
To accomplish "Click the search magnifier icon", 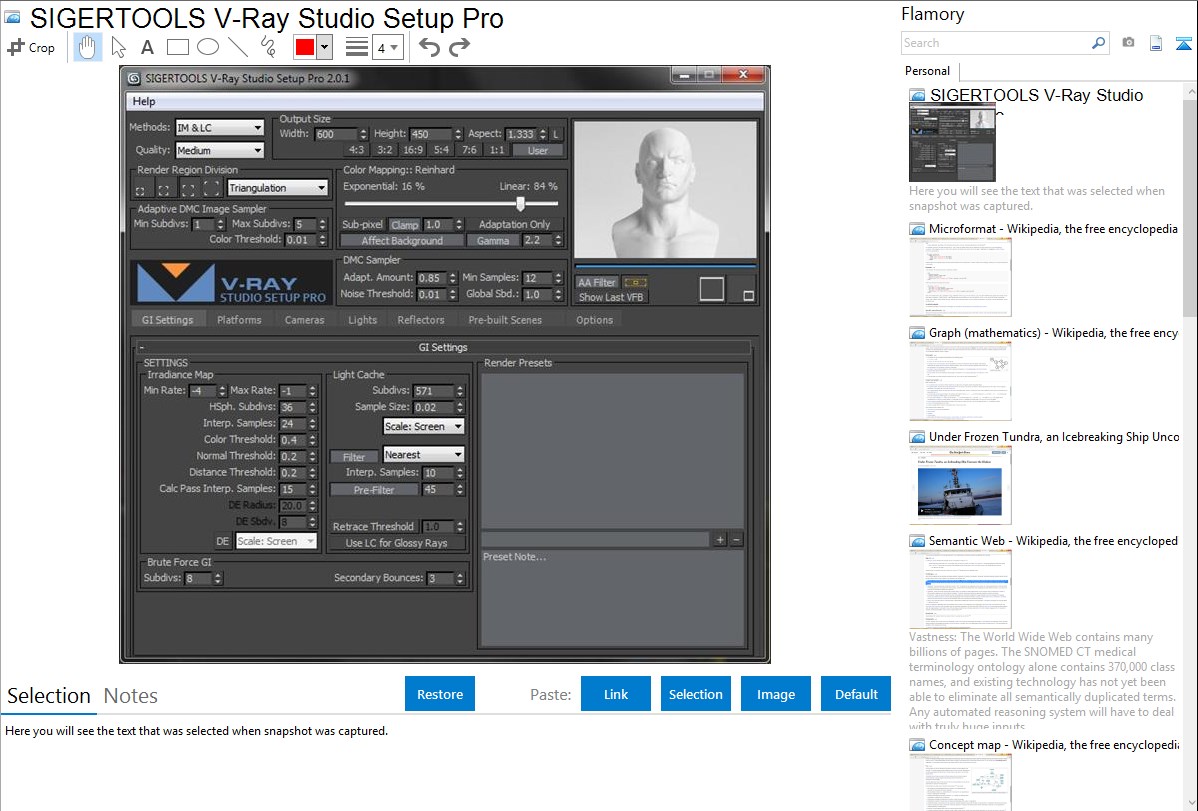I will [x=1098, y=43].
